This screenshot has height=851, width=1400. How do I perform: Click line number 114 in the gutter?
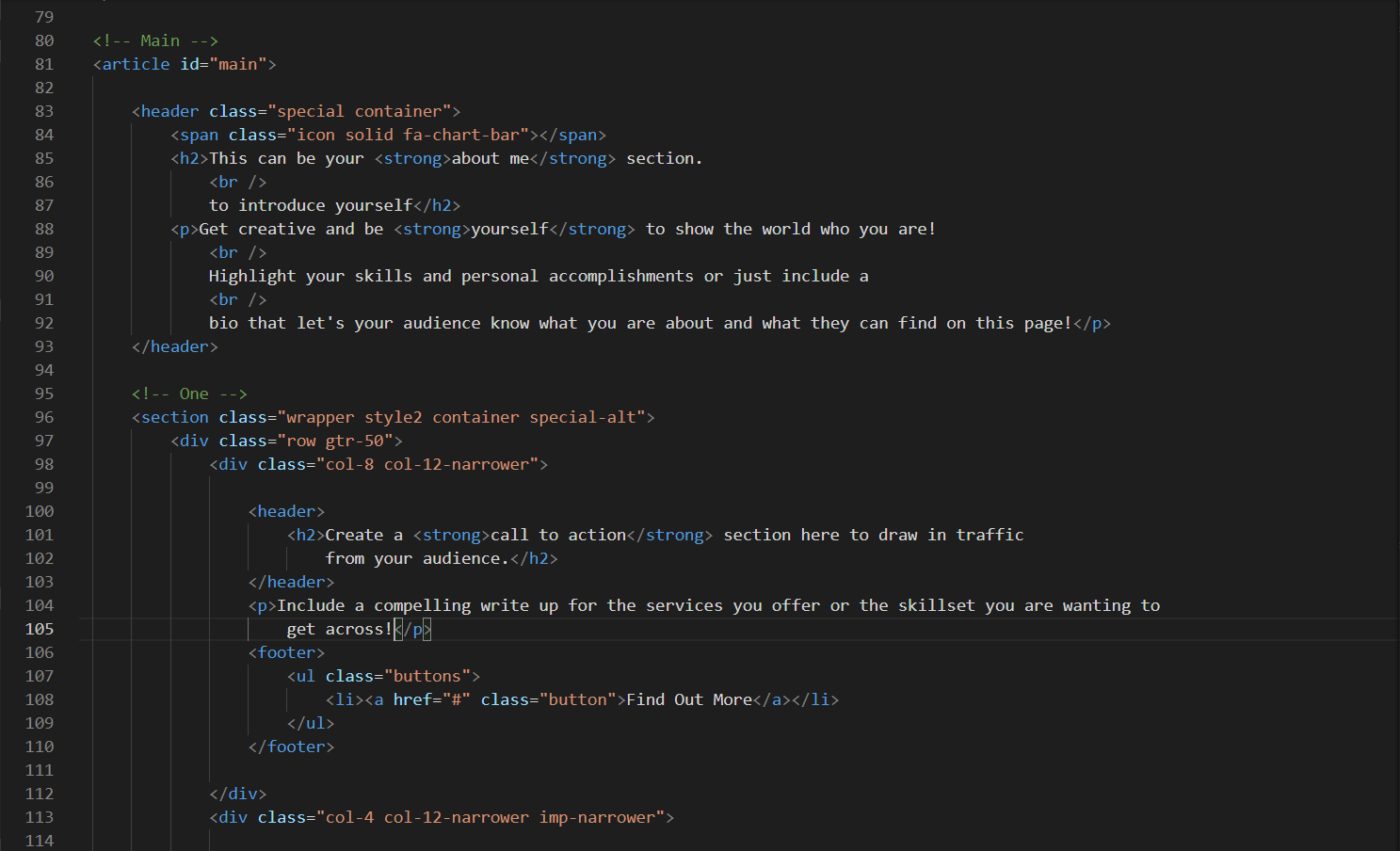[40, 841]
